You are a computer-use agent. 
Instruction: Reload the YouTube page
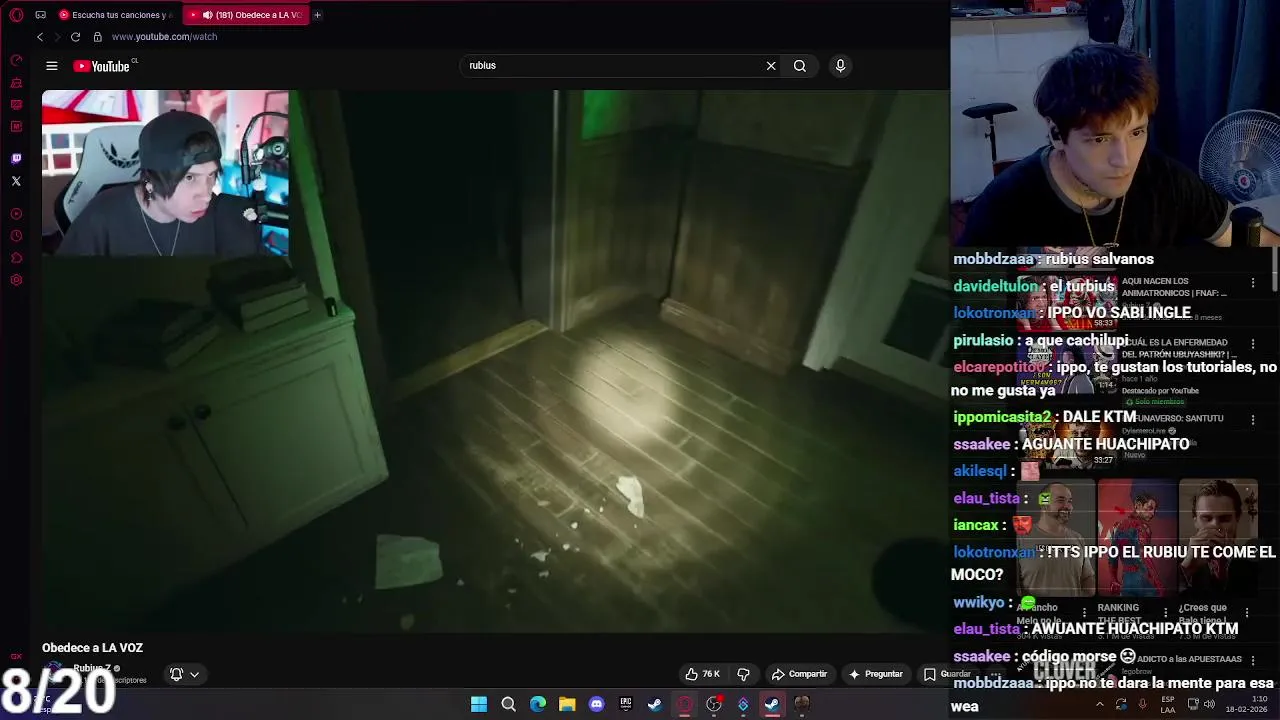75,37
